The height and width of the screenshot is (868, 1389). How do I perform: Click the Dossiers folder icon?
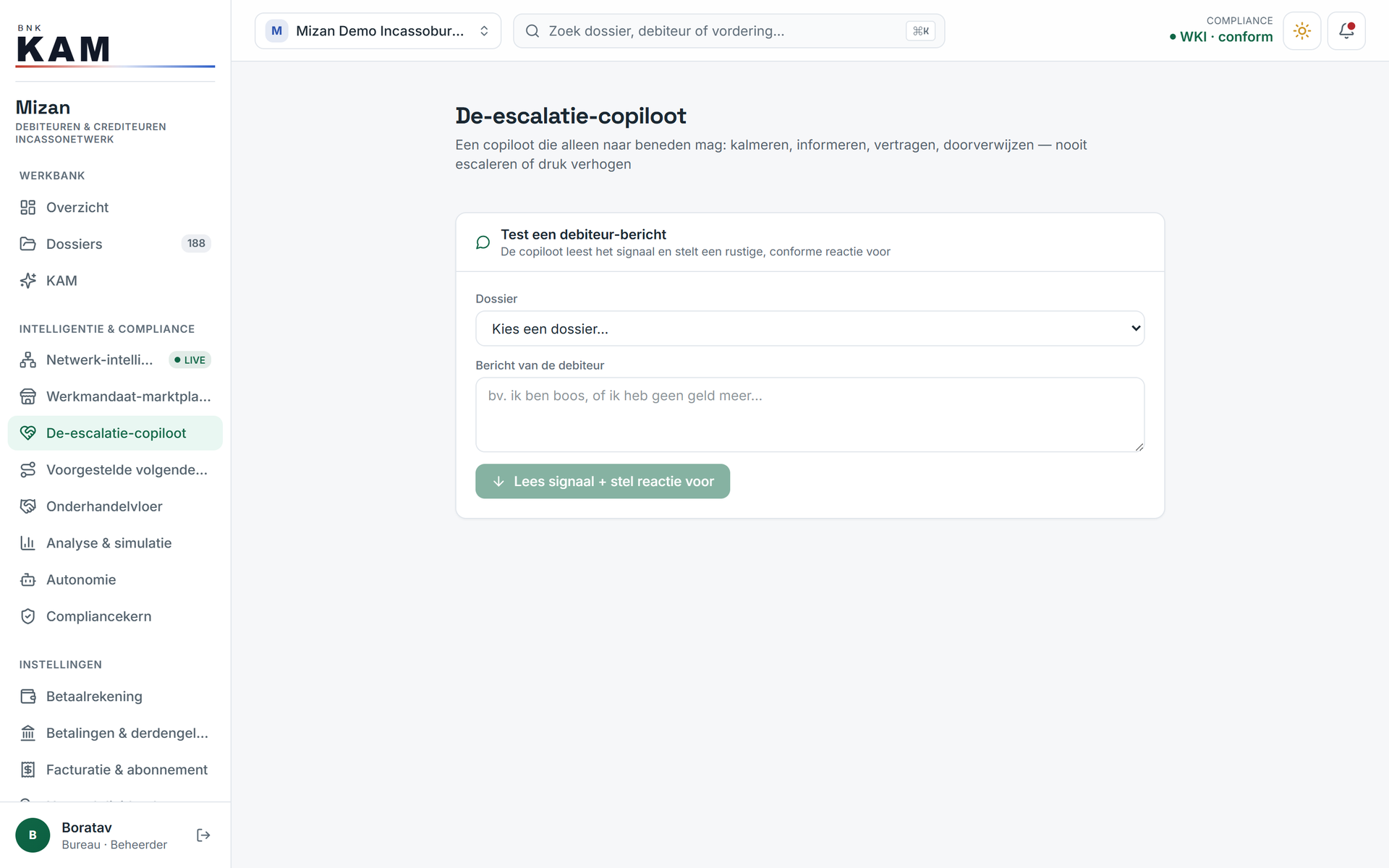click(x=27, y=244)
